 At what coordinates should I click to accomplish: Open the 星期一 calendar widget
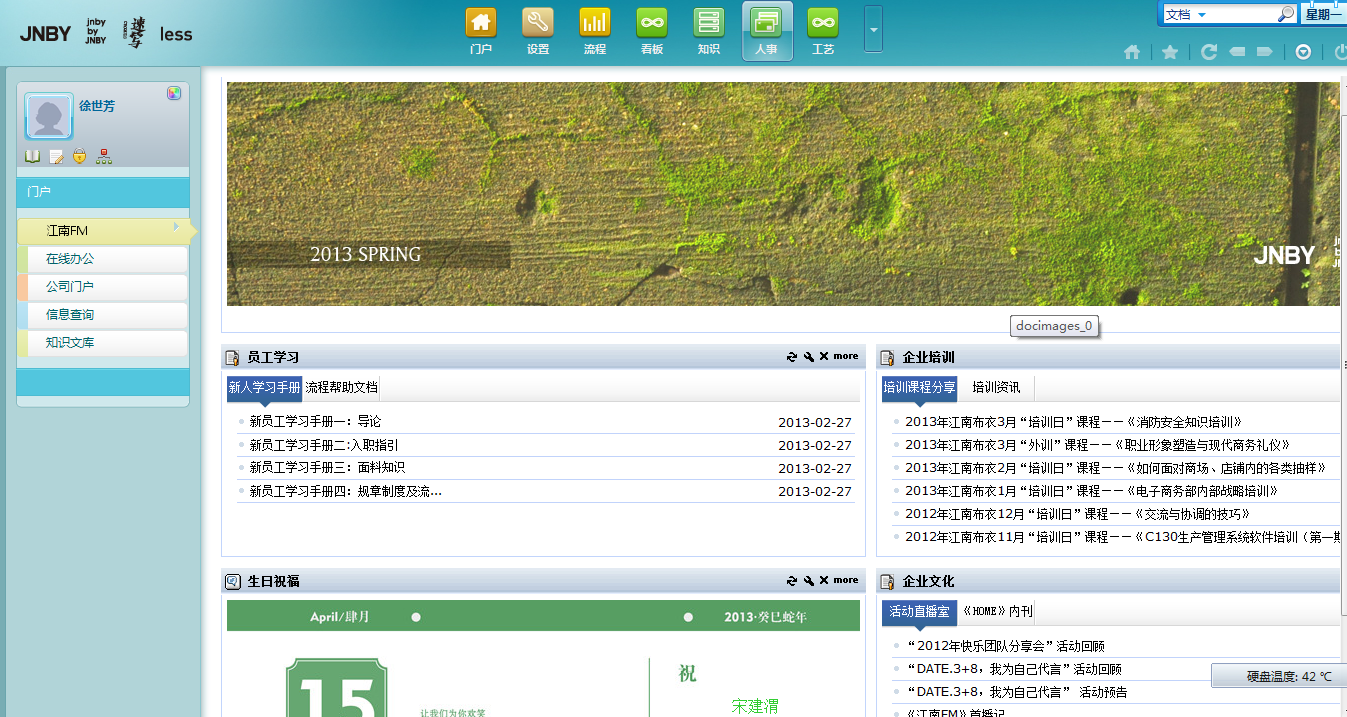(x=1323, y=14)
